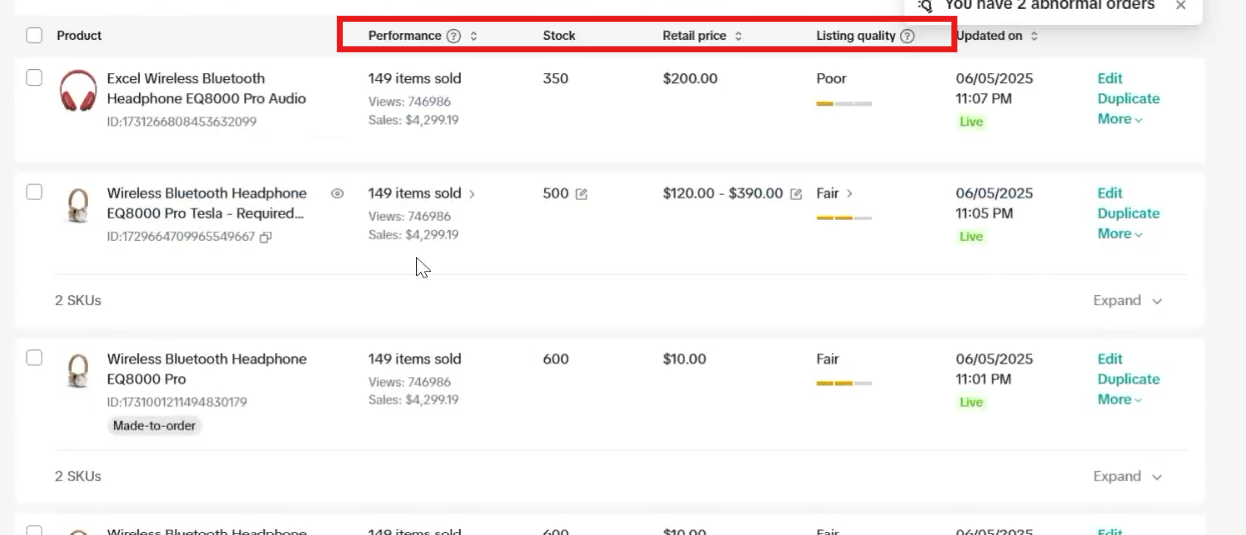Dismiss the abnormal orders notification

point(1181,6)
